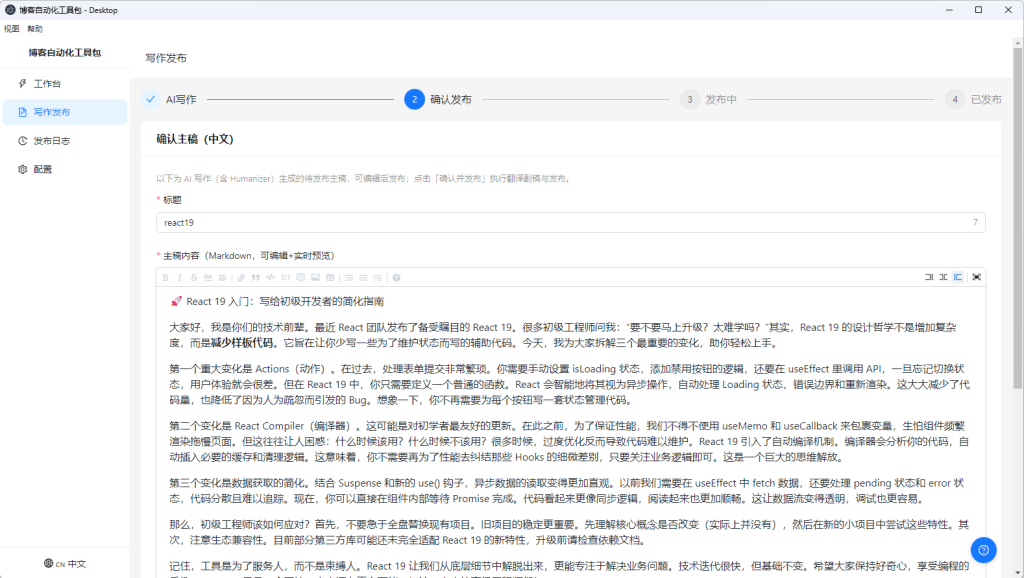Click the app logo in title bar

[10, 10]
